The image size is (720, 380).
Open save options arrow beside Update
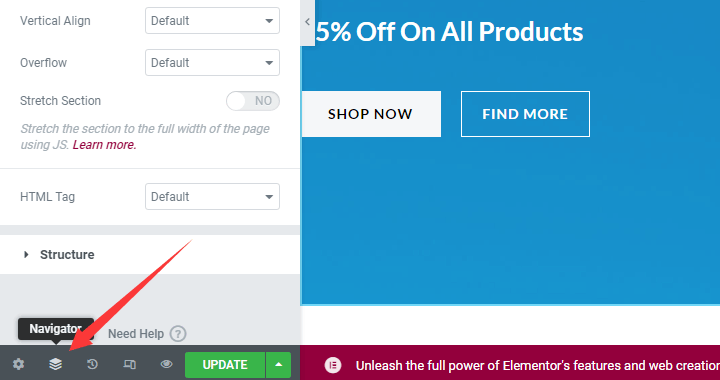278,365
